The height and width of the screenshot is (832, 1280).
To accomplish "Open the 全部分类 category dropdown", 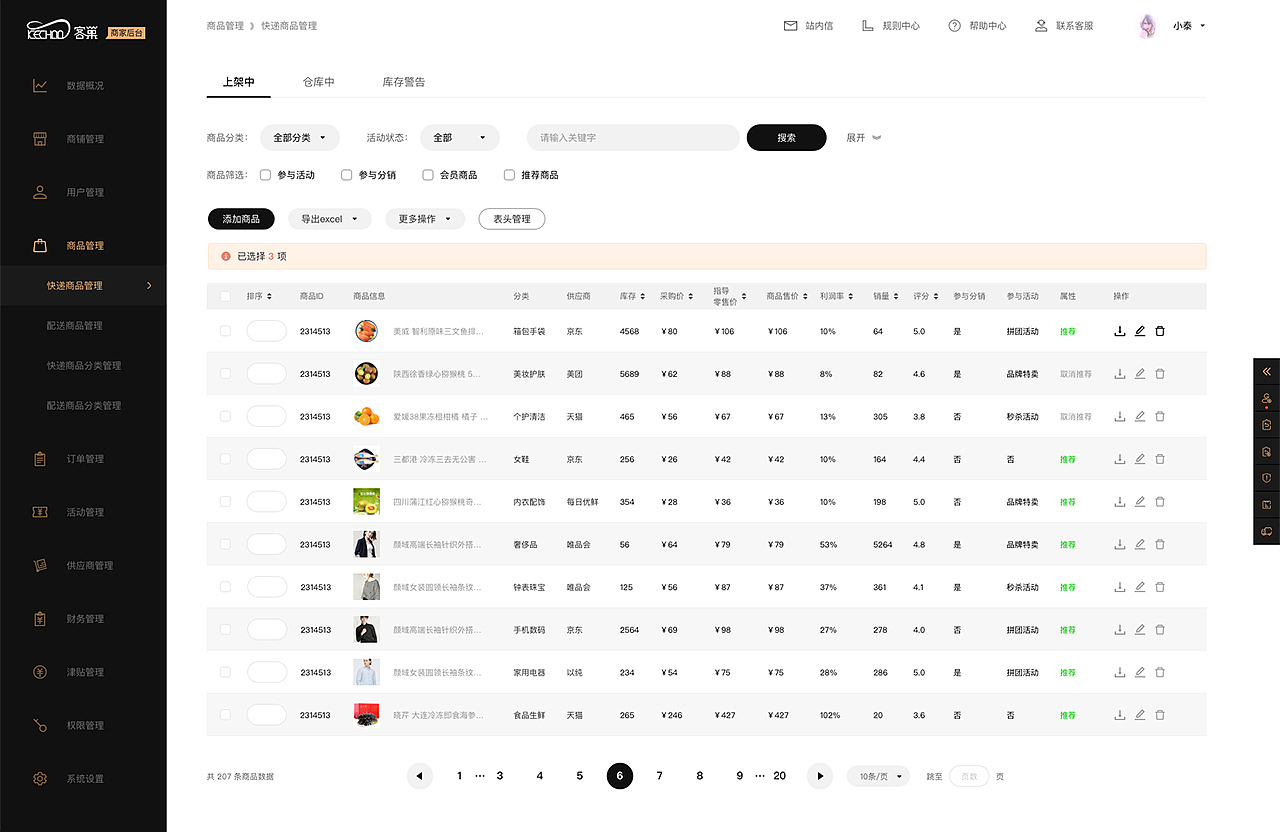I will click(299, 137).
